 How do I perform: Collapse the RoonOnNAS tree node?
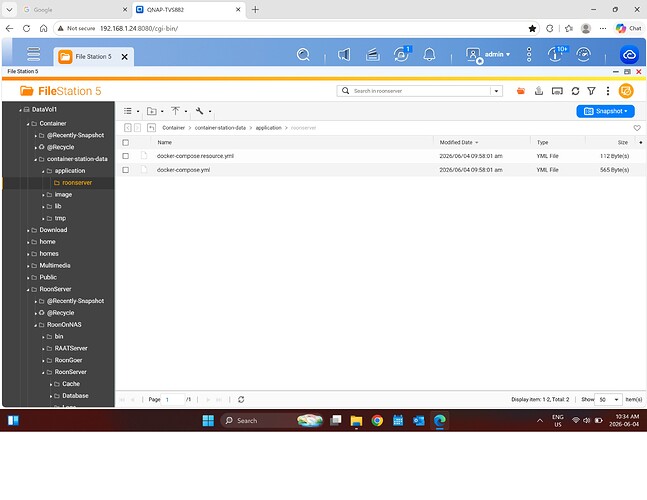tap(35, 325)
